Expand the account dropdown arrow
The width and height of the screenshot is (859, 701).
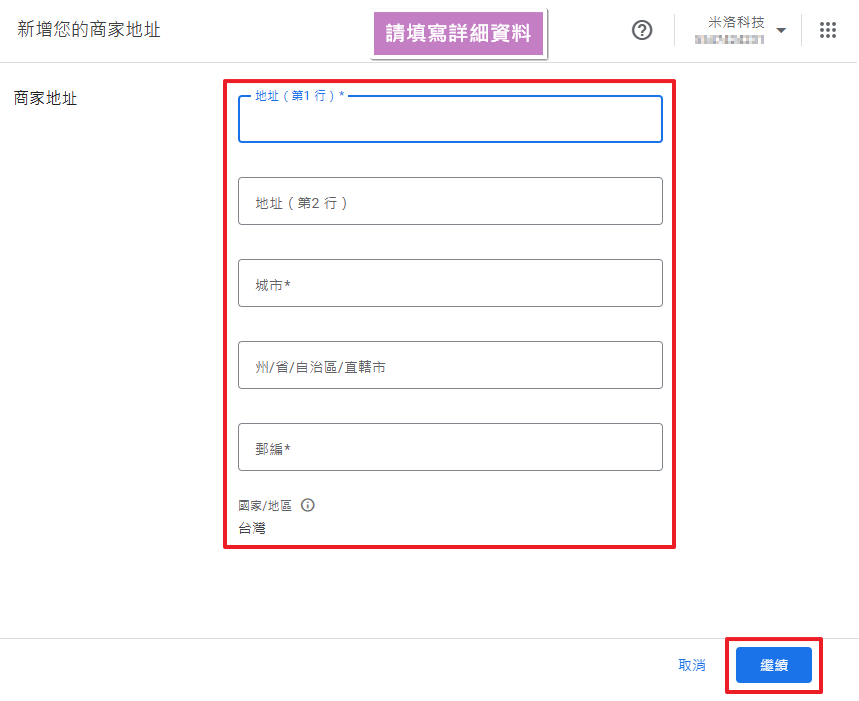point(781,31)
